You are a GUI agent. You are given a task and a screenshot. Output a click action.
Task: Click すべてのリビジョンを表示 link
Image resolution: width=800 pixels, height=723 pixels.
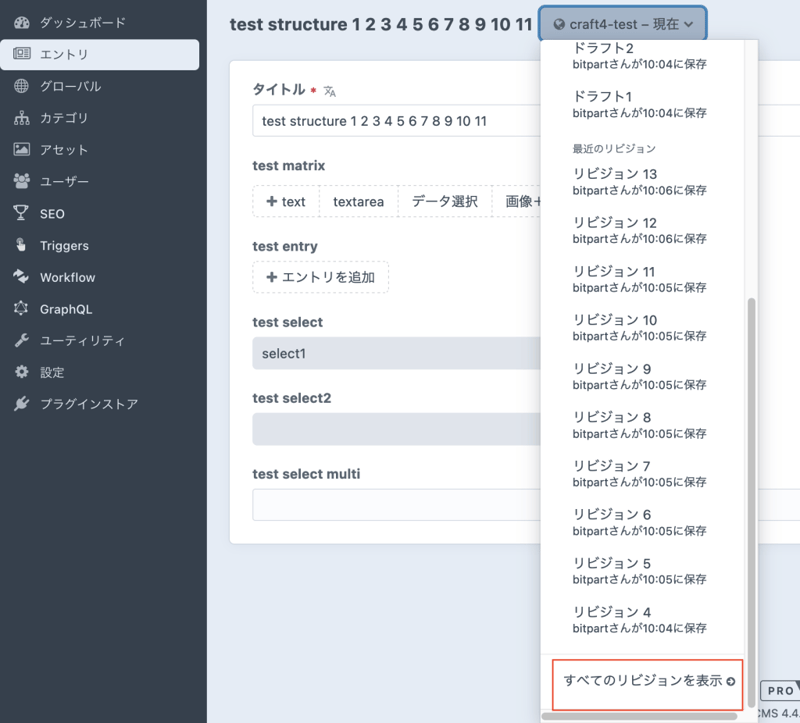tap(648, 681)
